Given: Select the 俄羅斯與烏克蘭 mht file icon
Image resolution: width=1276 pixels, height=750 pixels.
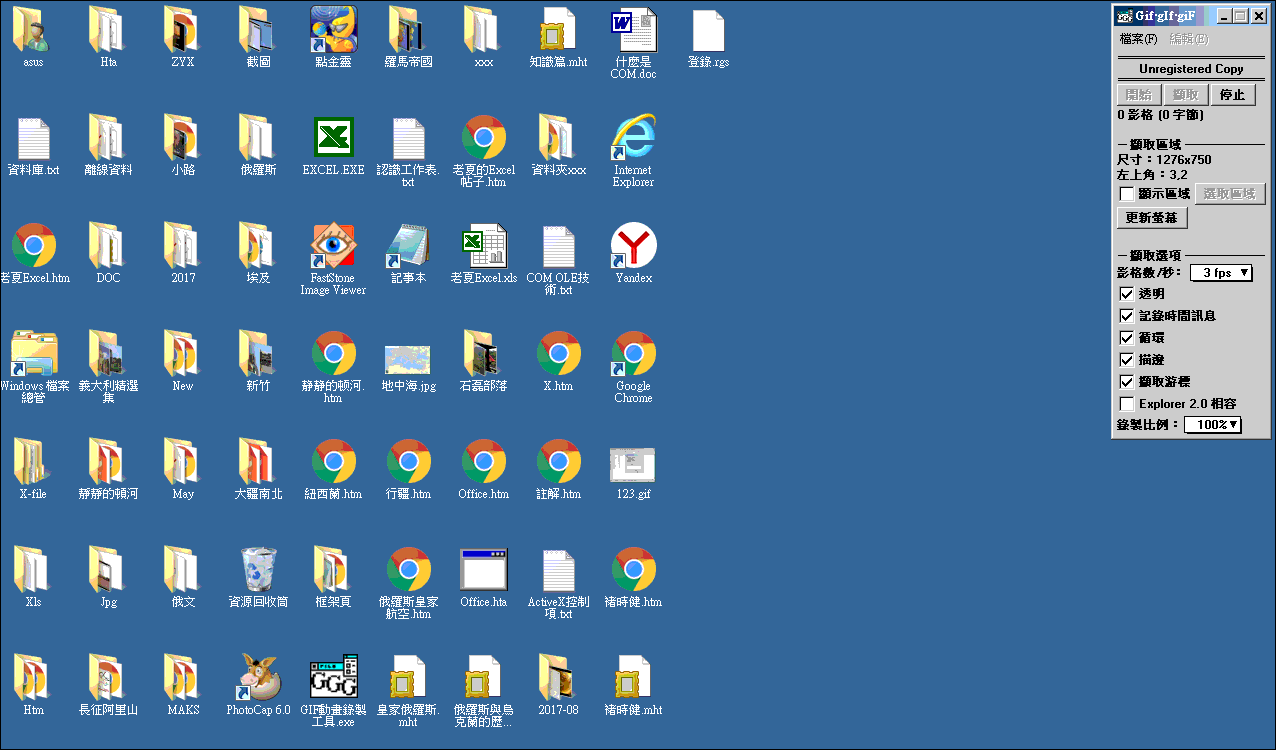Looking at the screenshot, I should [483, 678].
